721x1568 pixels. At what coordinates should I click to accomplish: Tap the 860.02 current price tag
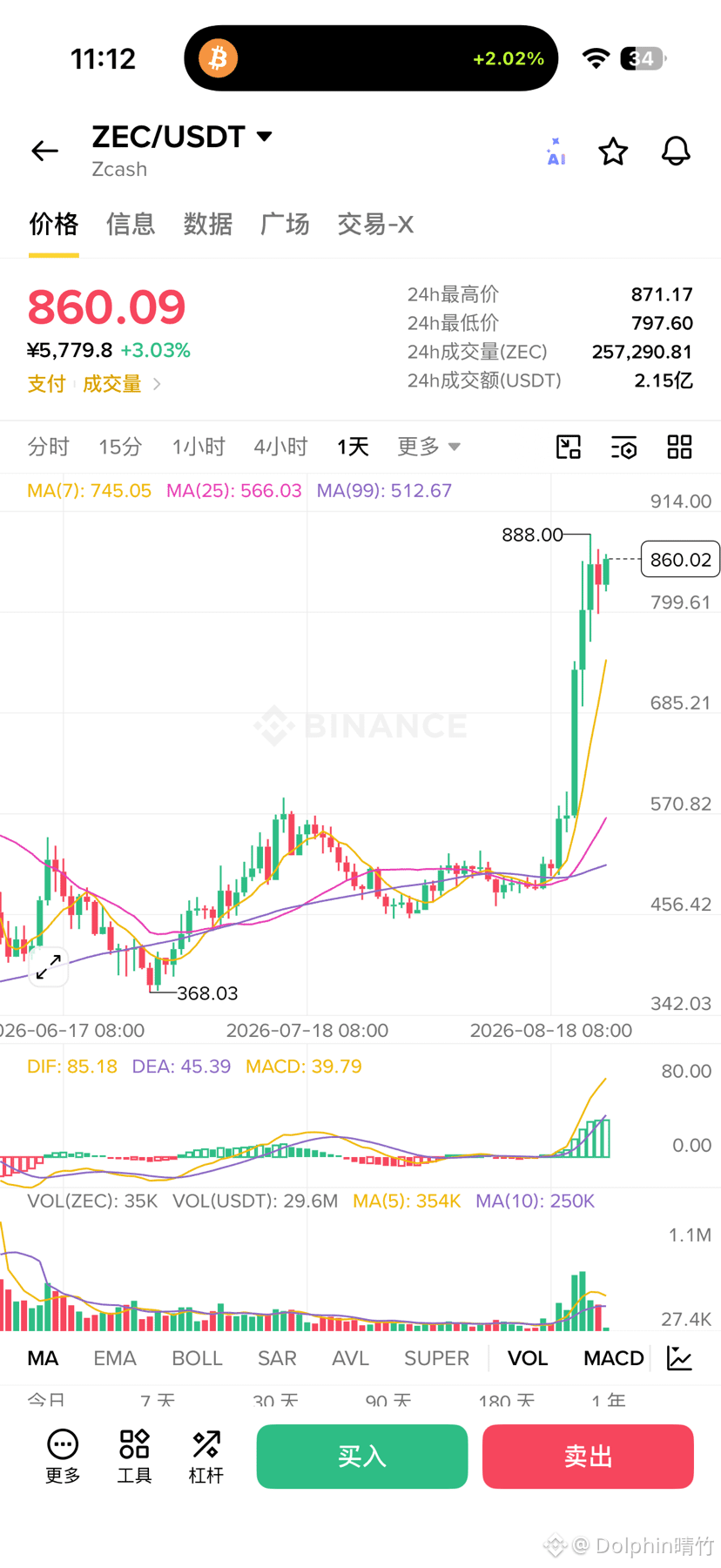click(x=680, y=560)
